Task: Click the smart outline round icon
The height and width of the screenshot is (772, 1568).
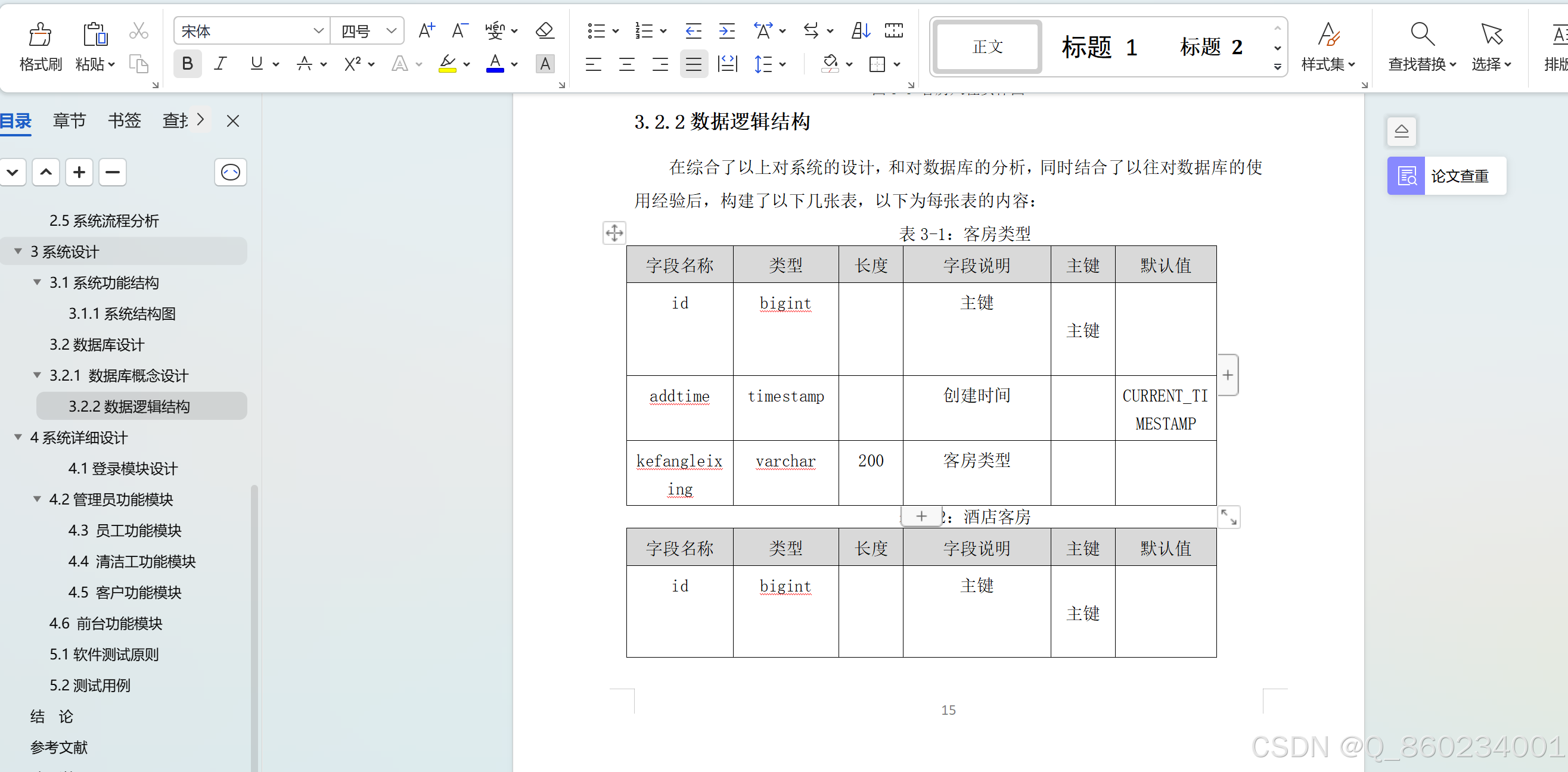Action: tap(231, 172)
